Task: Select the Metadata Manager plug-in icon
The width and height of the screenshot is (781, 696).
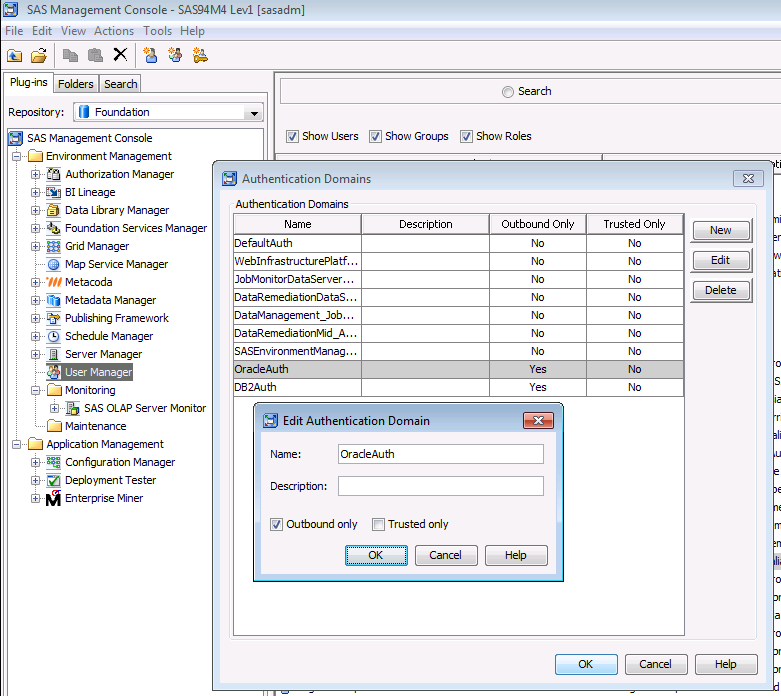Action: click(54, 300)
